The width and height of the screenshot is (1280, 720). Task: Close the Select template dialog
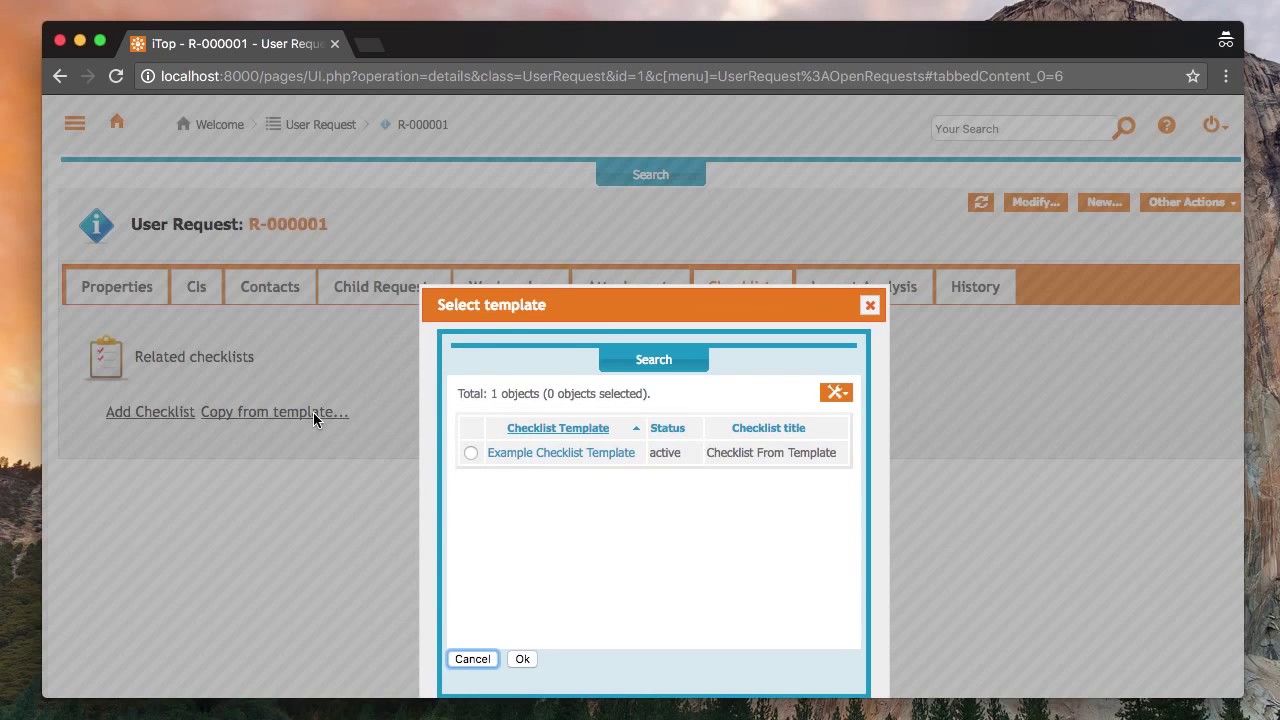point(870,305)
